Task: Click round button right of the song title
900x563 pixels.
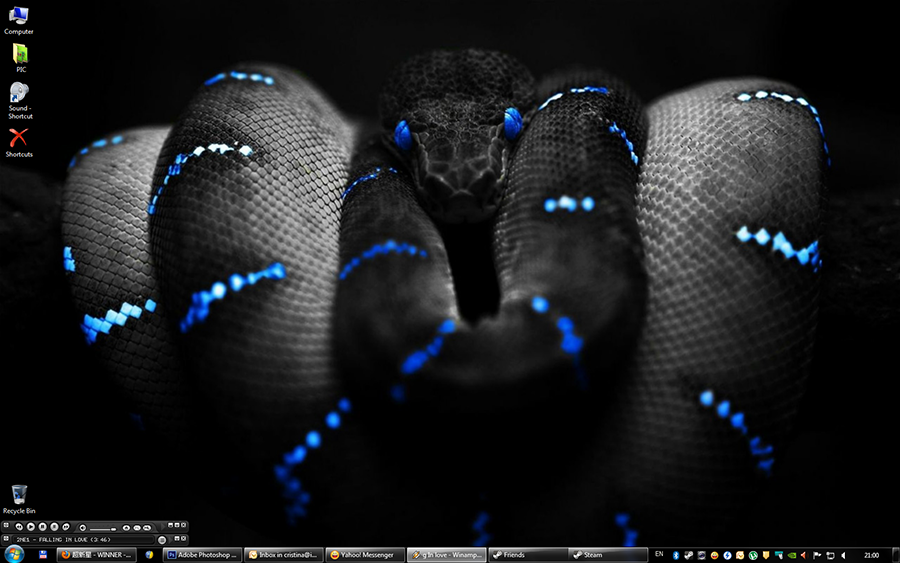Action: (x=162, y=539)
